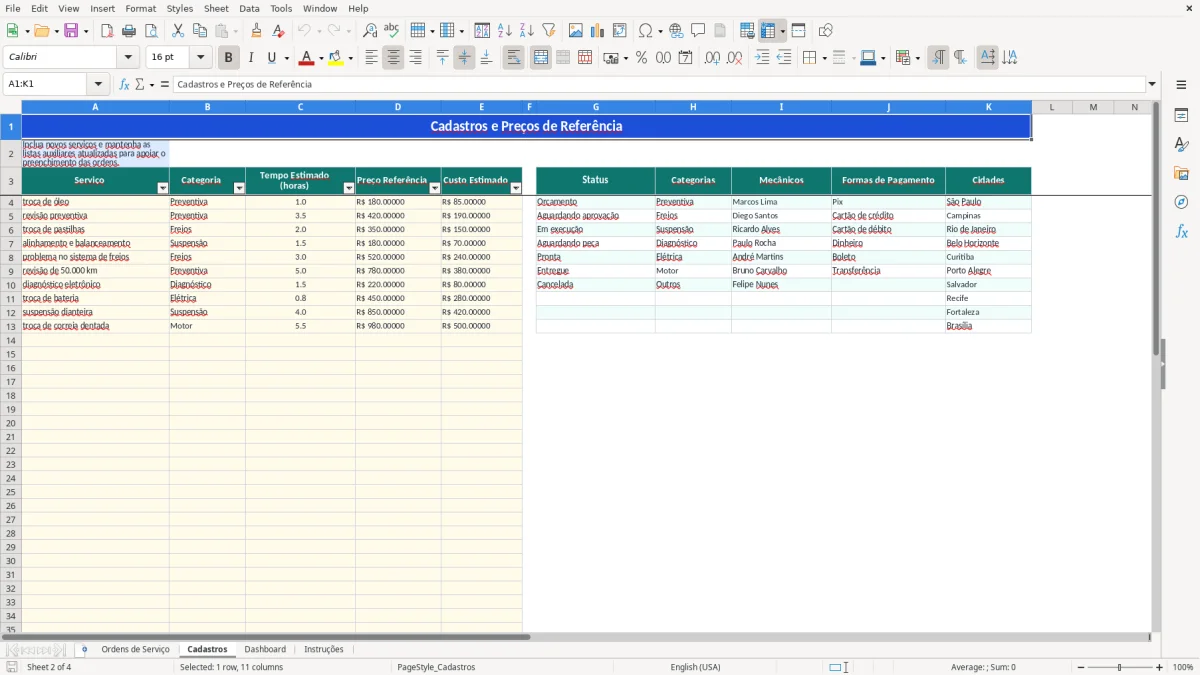
Task: Expand the formula bar arrow
Action: click(1152, 85)
